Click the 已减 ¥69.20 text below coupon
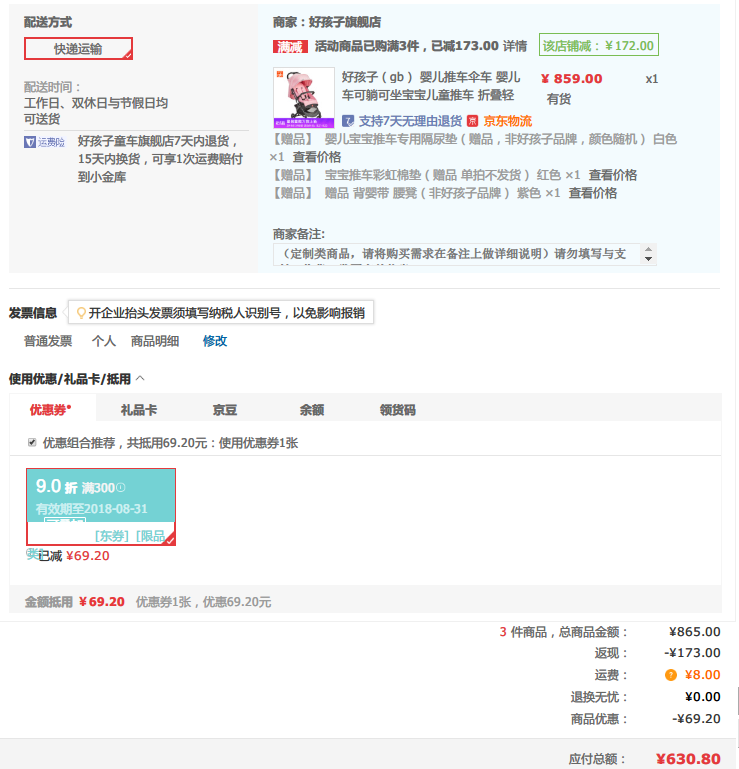Screen dimensions: 739x769 point(74,556)
